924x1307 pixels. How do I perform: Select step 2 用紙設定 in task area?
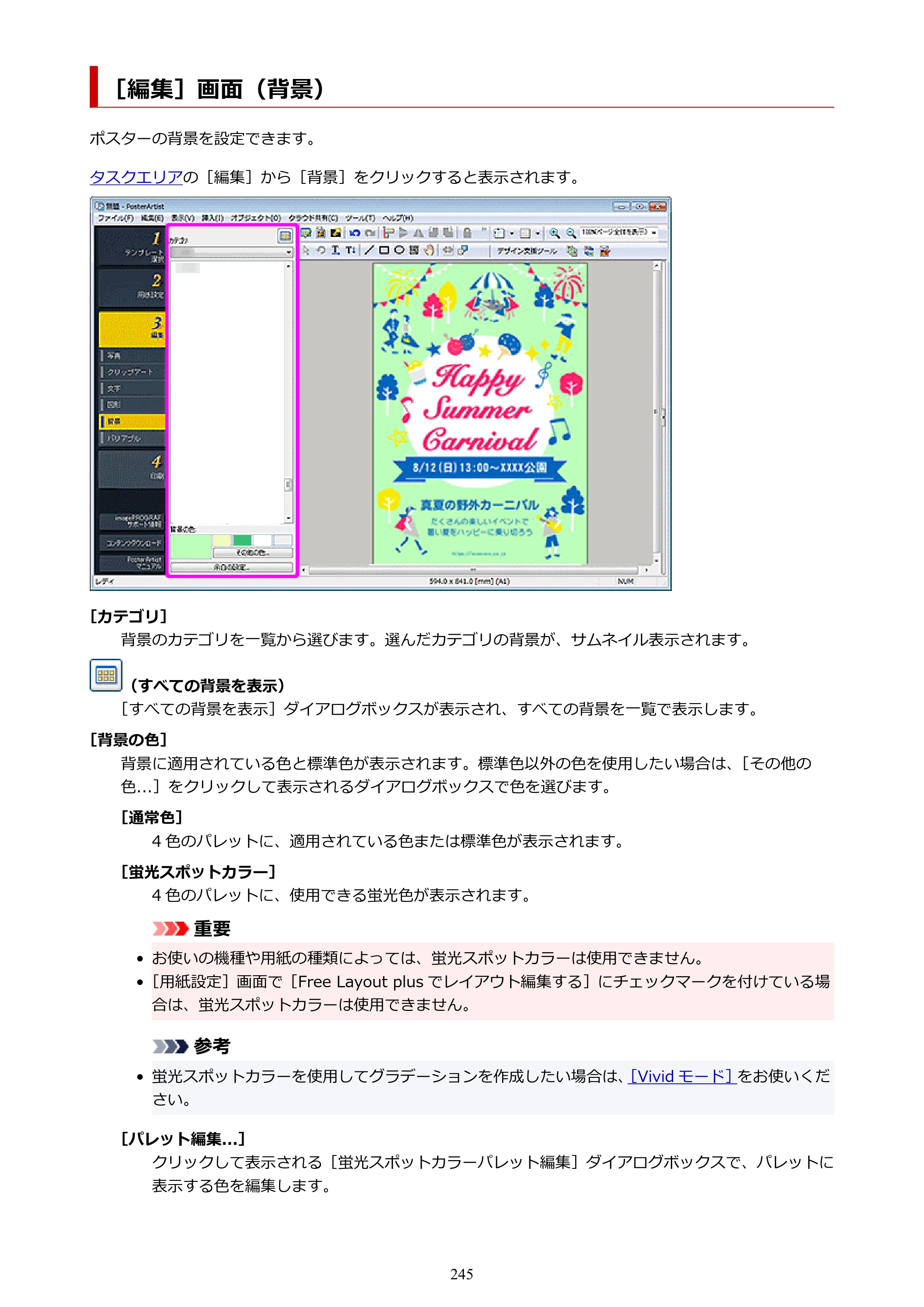pyautogui.click(x=132, y=289)
